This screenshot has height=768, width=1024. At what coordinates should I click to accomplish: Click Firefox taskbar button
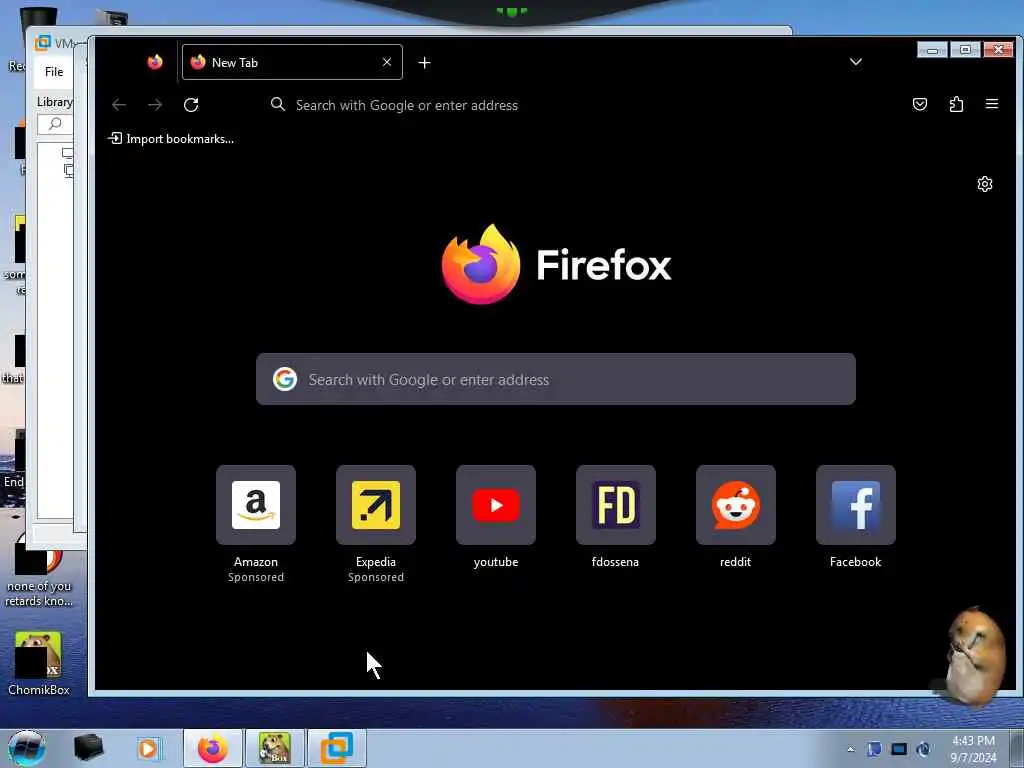coord(213,748)
